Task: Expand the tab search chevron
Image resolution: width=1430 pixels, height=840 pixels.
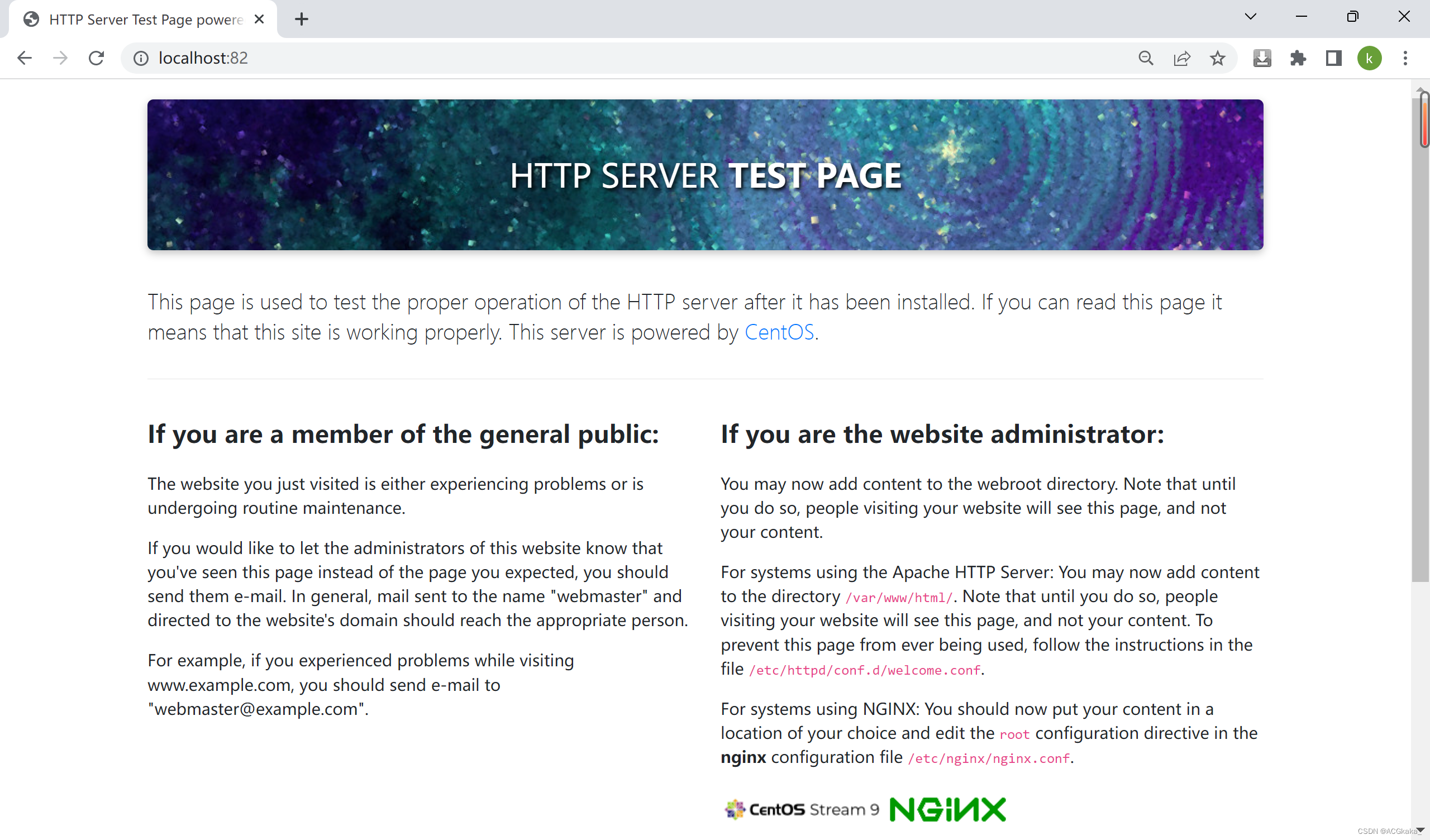Action: pos(1250,16)
